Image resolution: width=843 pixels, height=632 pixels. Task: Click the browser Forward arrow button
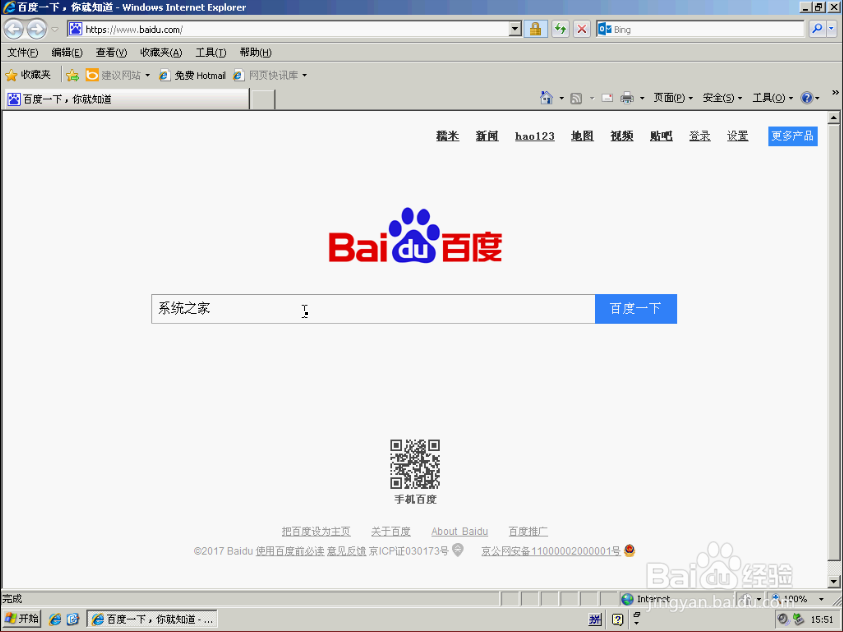tap(37, 29)
